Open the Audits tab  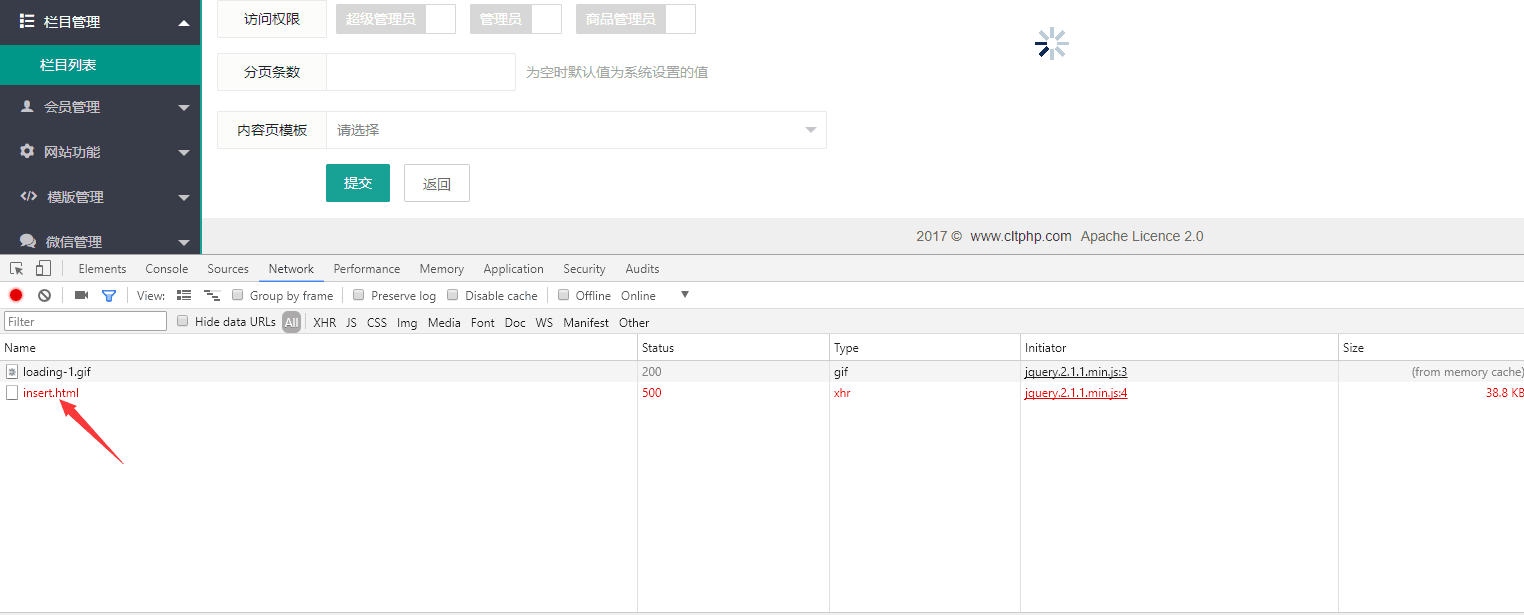pos(642,269)
